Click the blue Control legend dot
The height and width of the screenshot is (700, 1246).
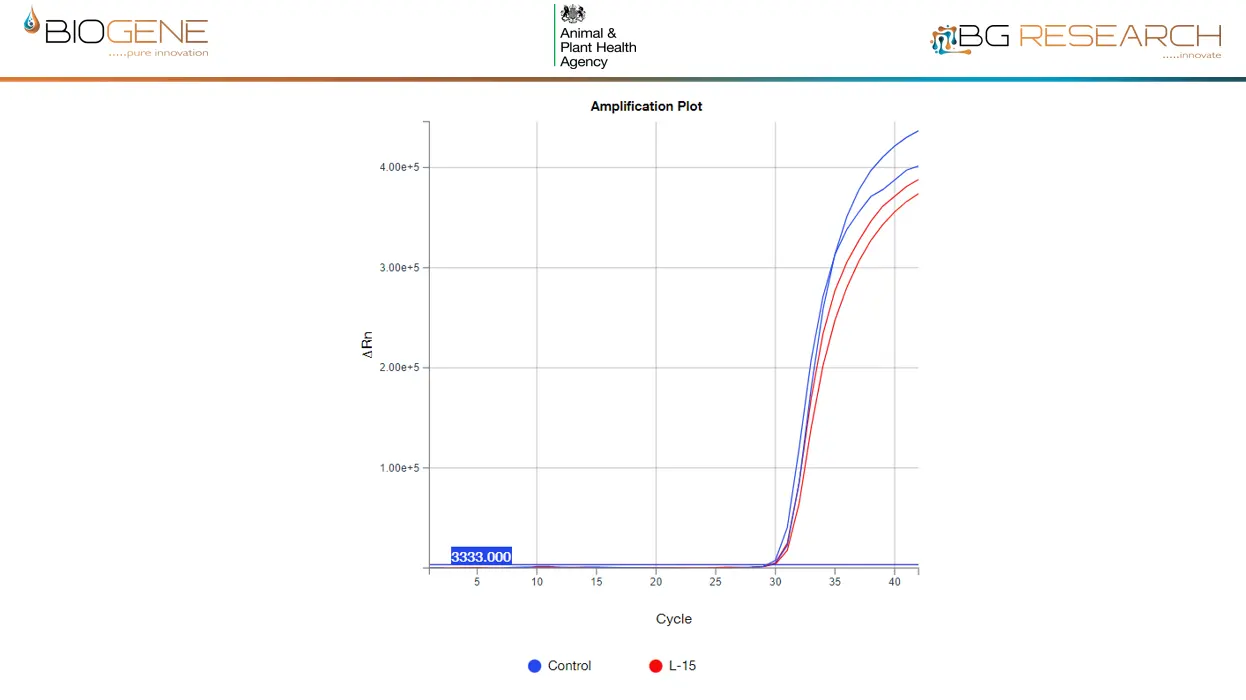(534, 666)
